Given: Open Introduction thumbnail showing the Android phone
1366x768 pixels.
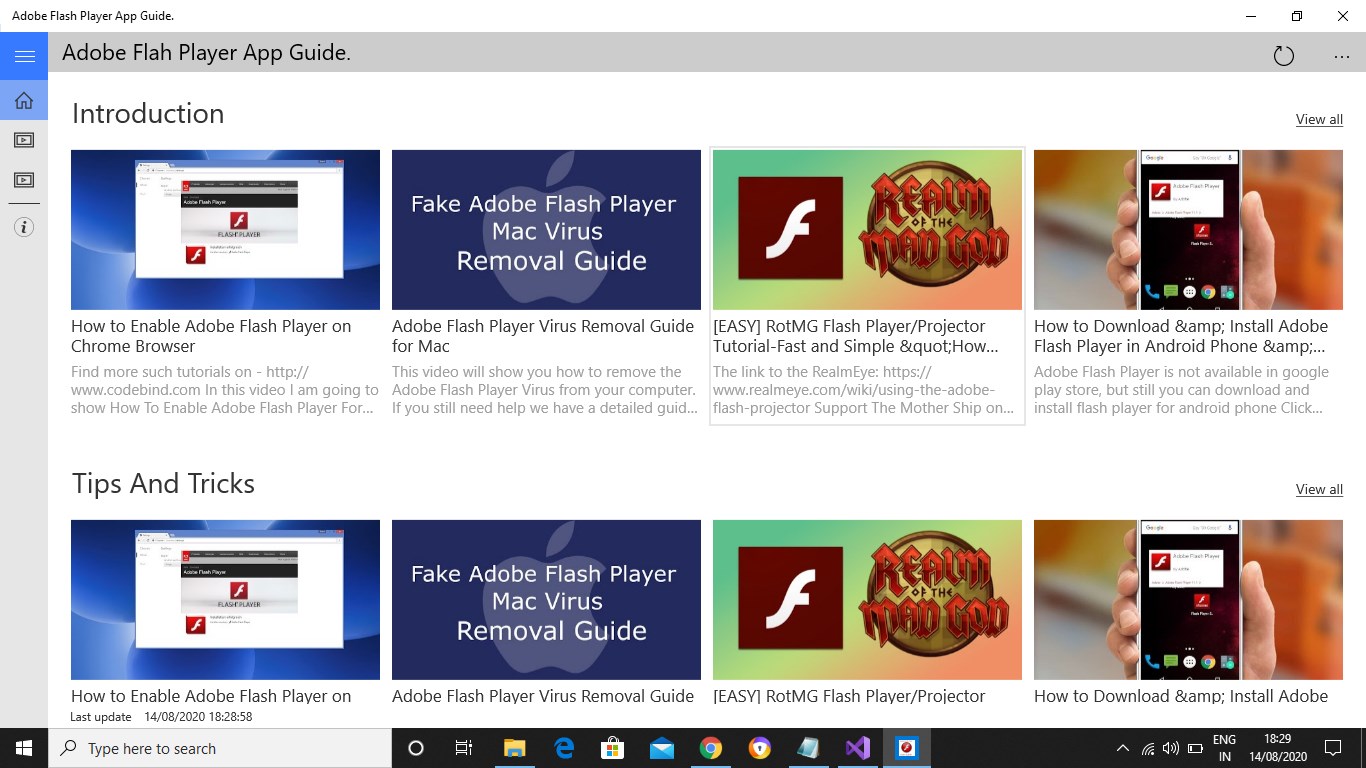Looking at the screenshot, I should 1188,230.
